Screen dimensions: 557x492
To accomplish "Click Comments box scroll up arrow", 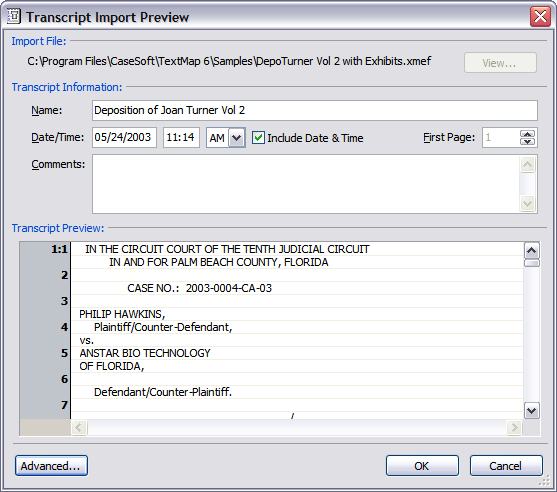I will [528, 164].
